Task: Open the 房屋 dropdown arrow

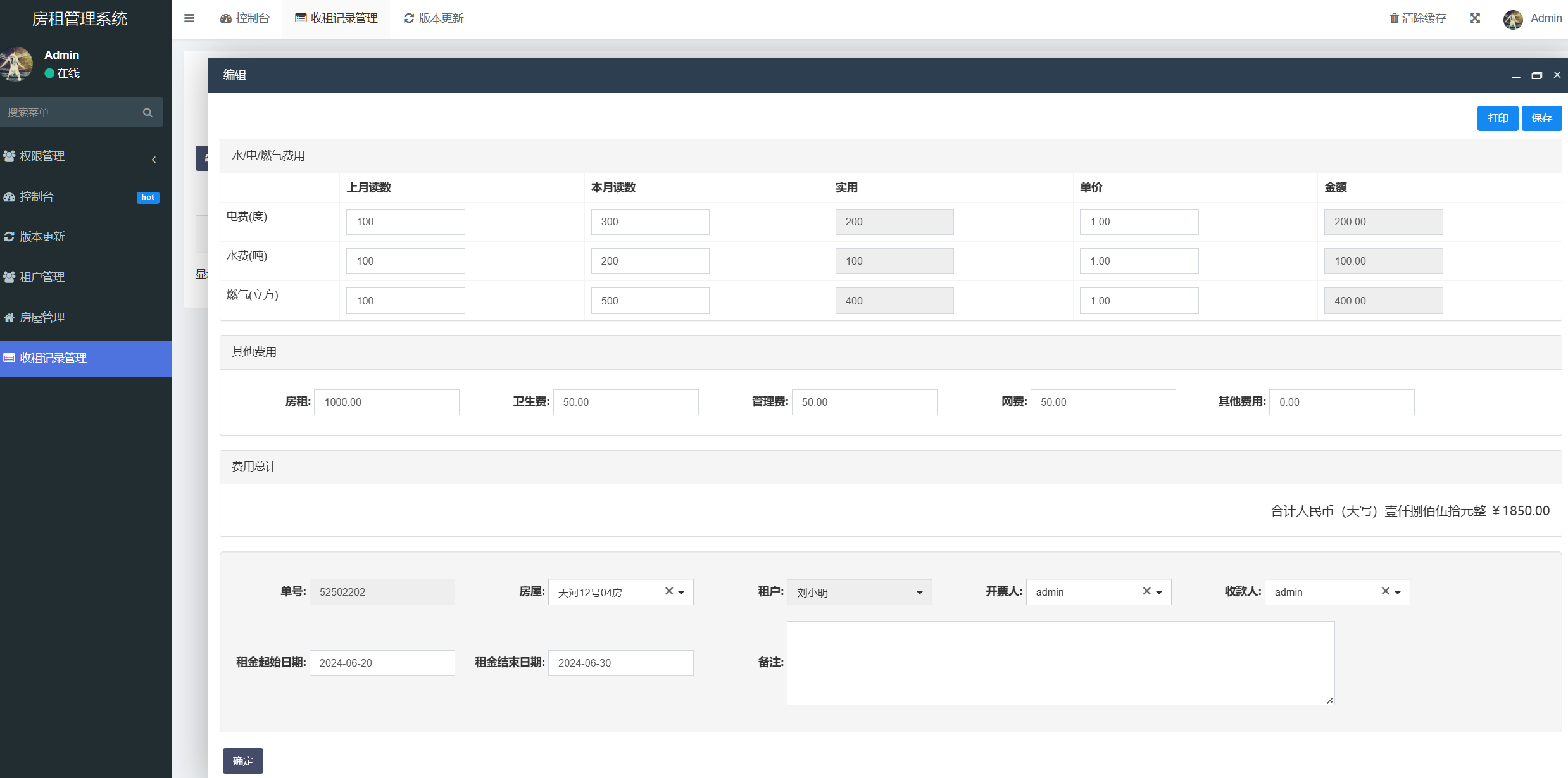Action: click(682, 593)
